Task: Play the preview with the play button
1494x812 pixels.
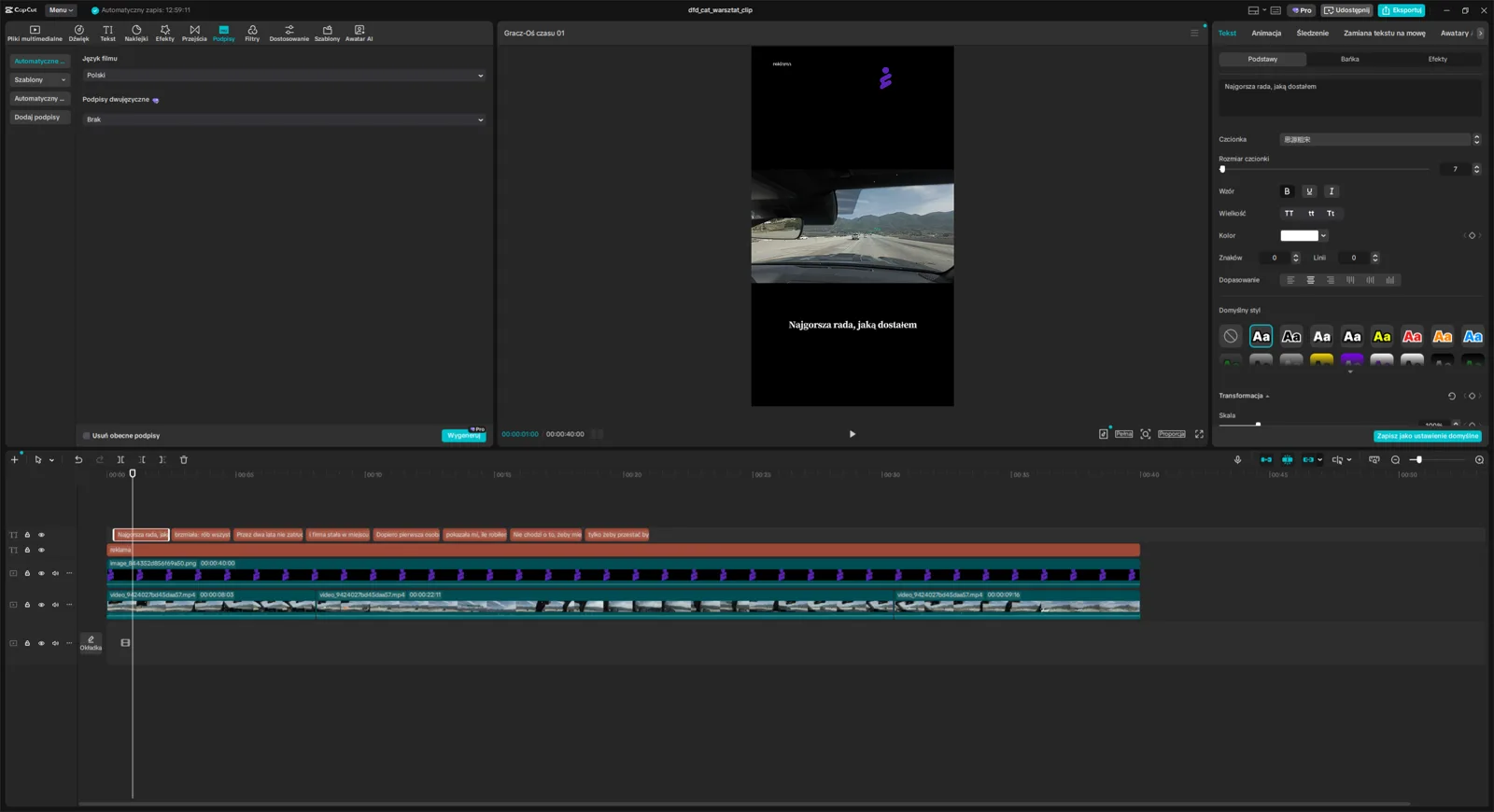Action: 853,434
